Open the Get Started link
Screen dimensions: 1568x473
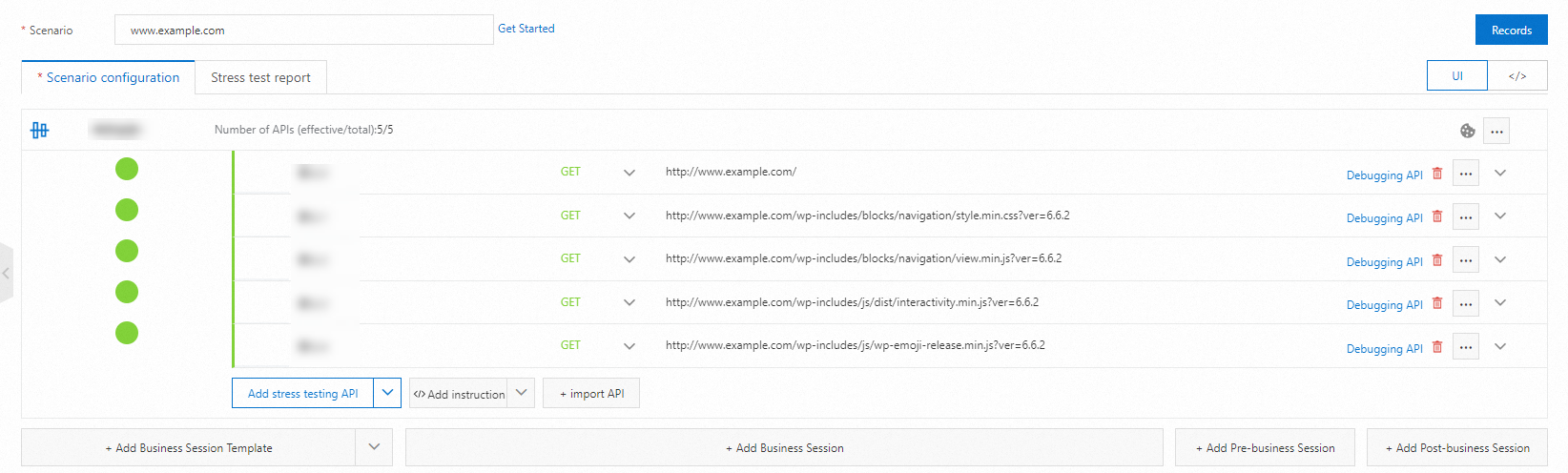(526, 29)
